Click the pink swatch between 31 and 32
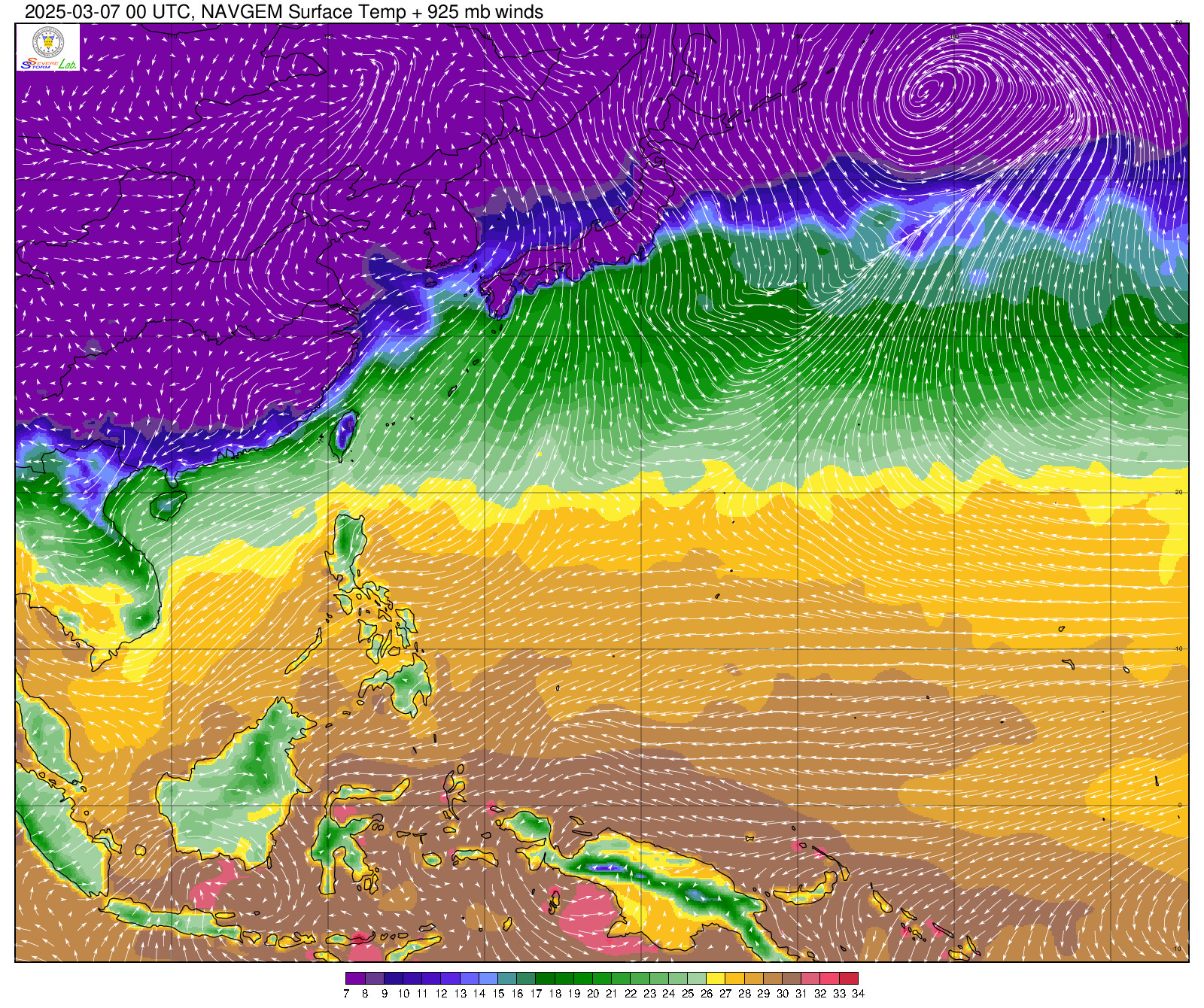This screenshot has height=1008, width=1204. (810, 979)
